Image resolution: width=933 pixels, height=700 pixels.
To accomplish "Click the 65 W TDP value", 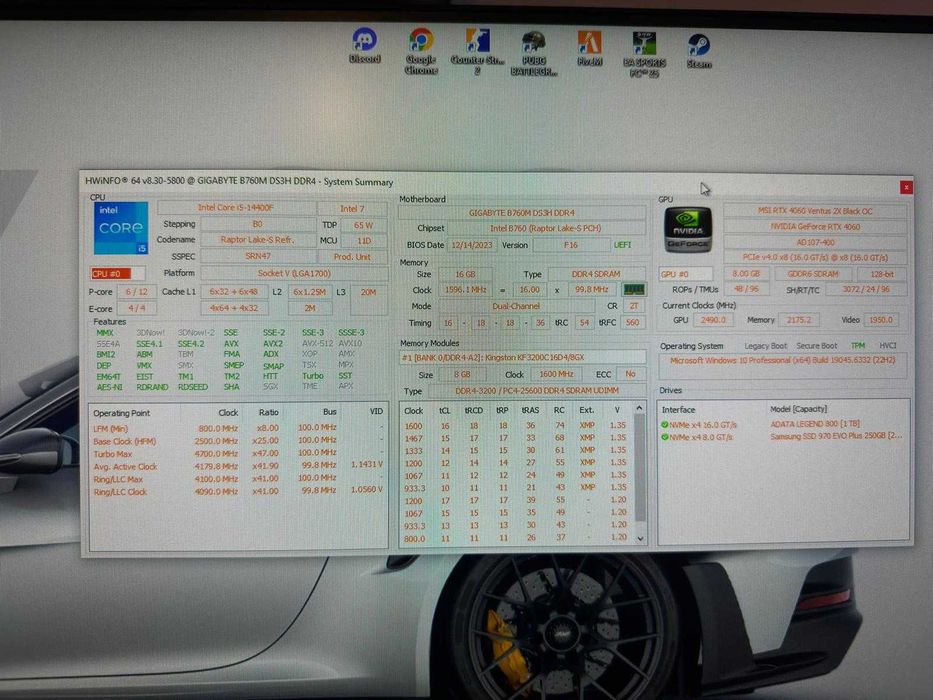I will point(364,225).
